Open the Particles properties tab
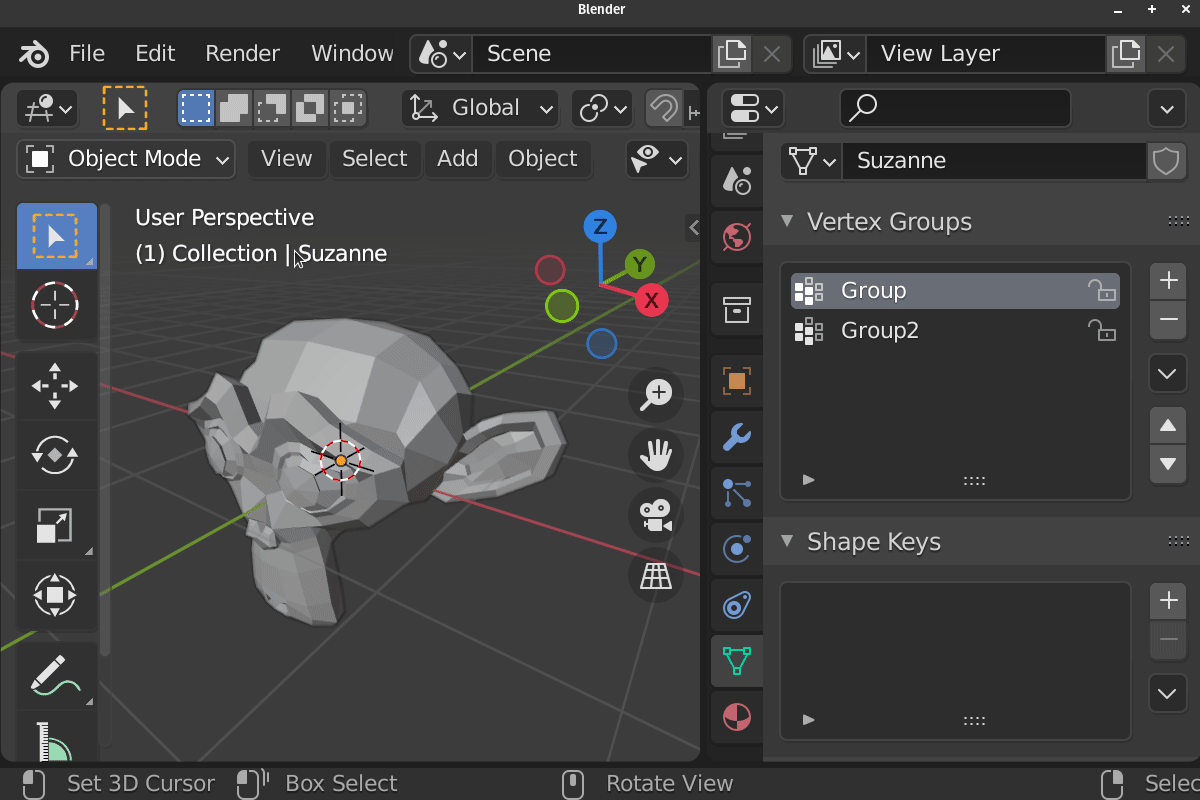This screenshot has width=1200, height=800. pyautogui.click(x=737, y=493)
